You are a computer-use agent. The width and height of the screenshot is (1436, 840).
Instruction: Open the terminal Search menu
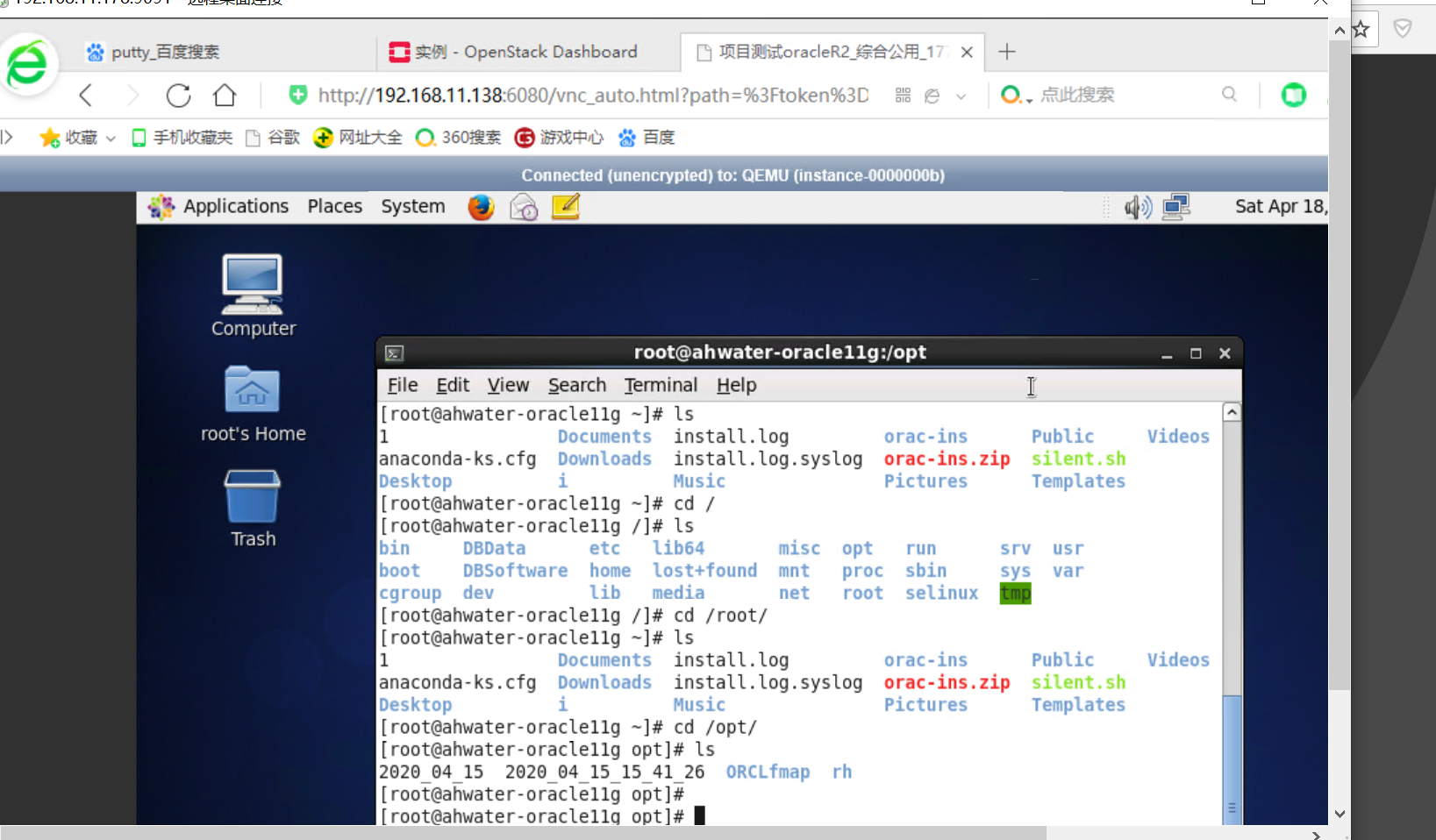577,386
